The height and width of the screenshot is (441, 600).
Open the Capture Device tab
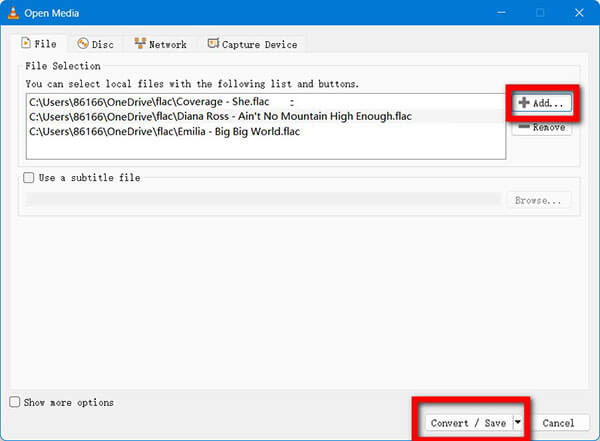point(253,44)
